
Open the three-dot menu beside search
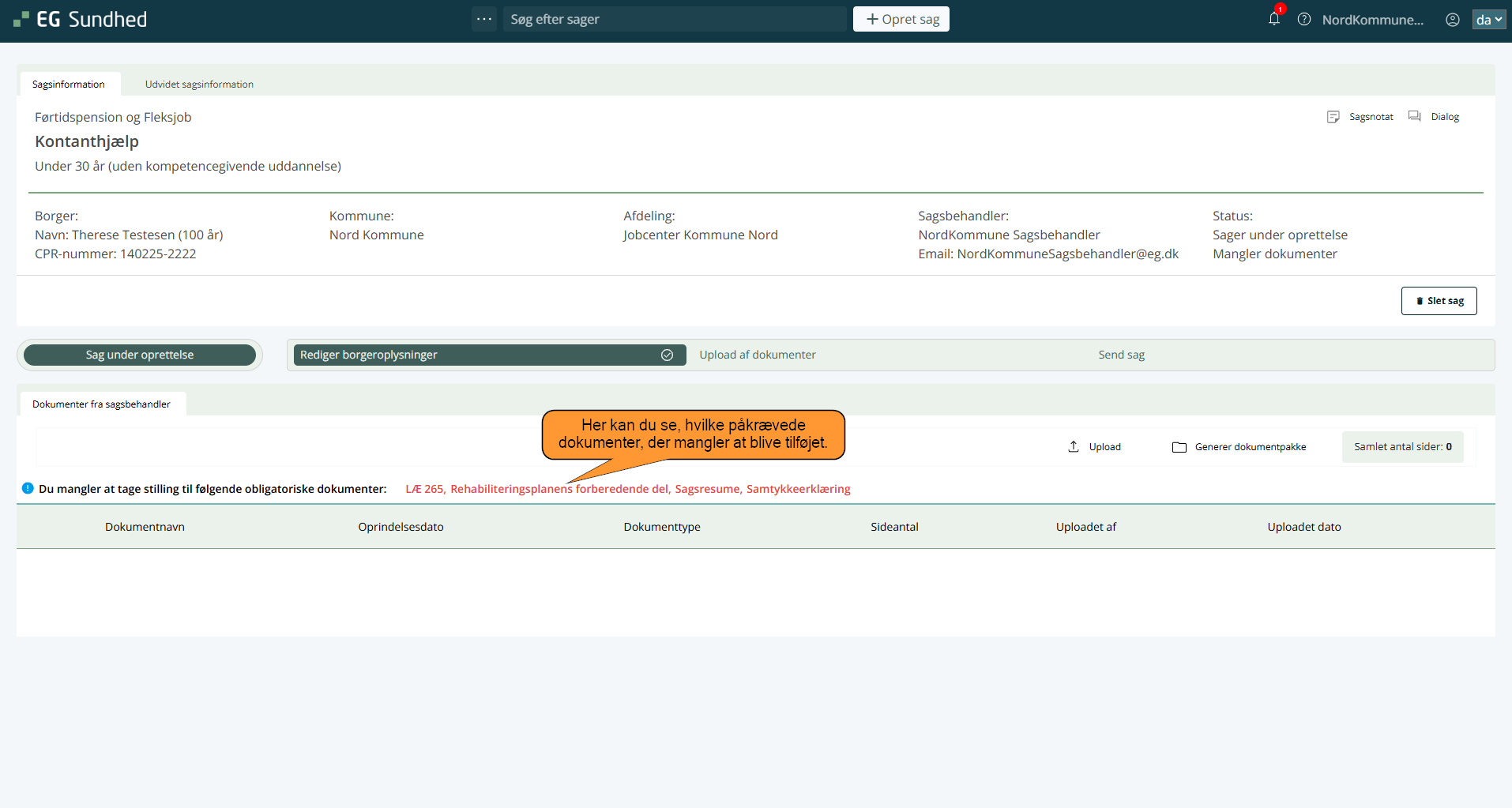coord(484,19)
